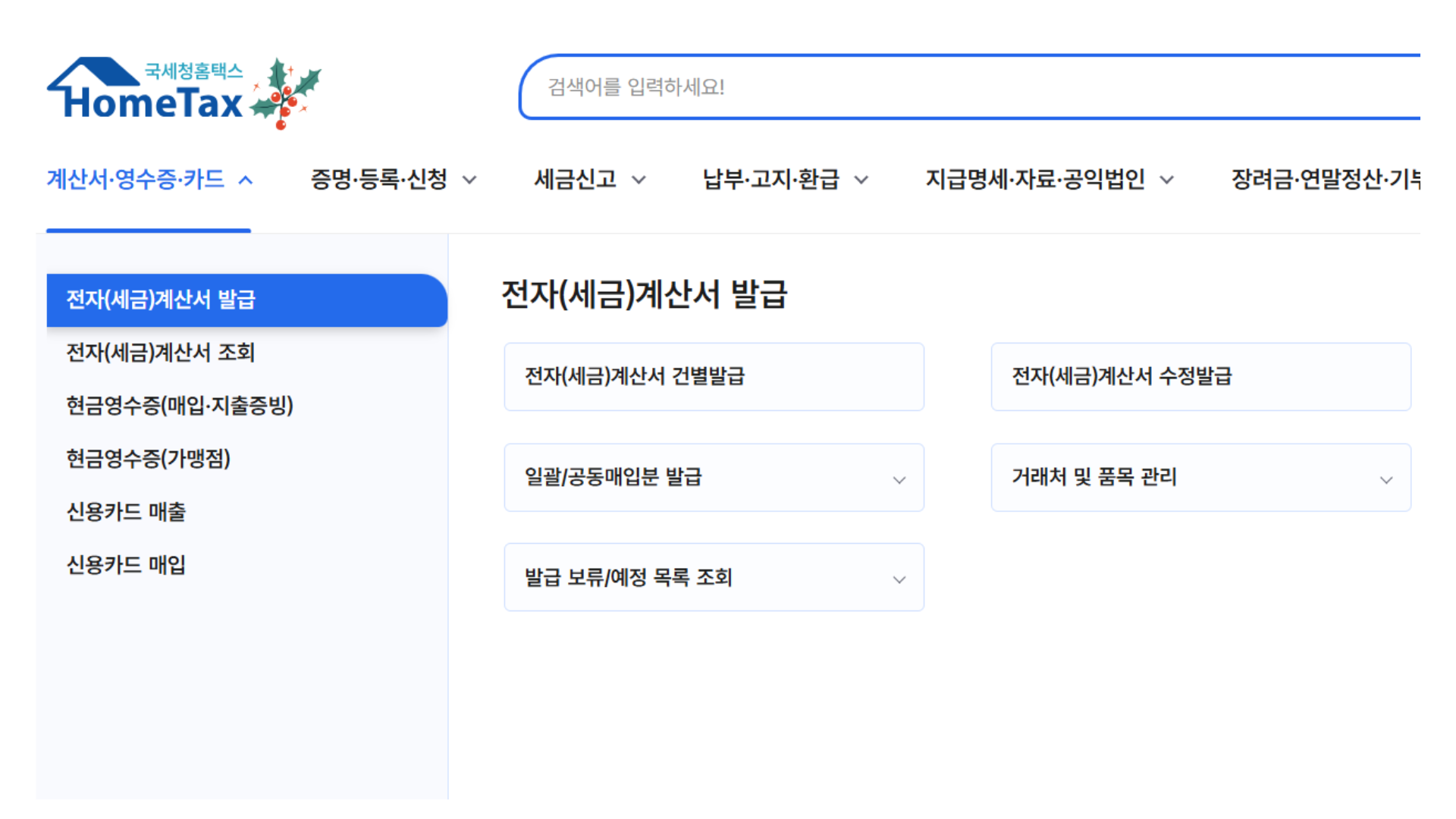The image size is (1456, 819).
Task: Click the holly decoration beside logo
Action: pyautogui.click(x=287, y=94)
